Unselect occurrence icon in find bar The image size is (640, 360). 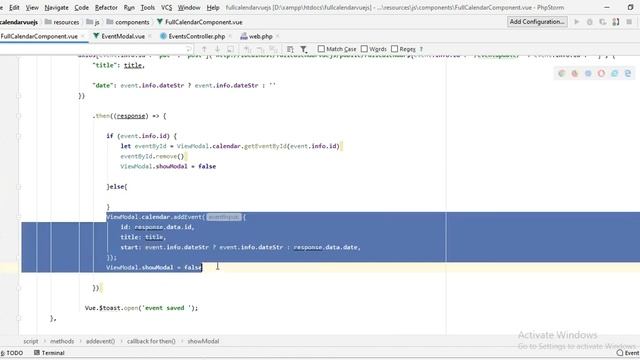click(x=260, y=49)
